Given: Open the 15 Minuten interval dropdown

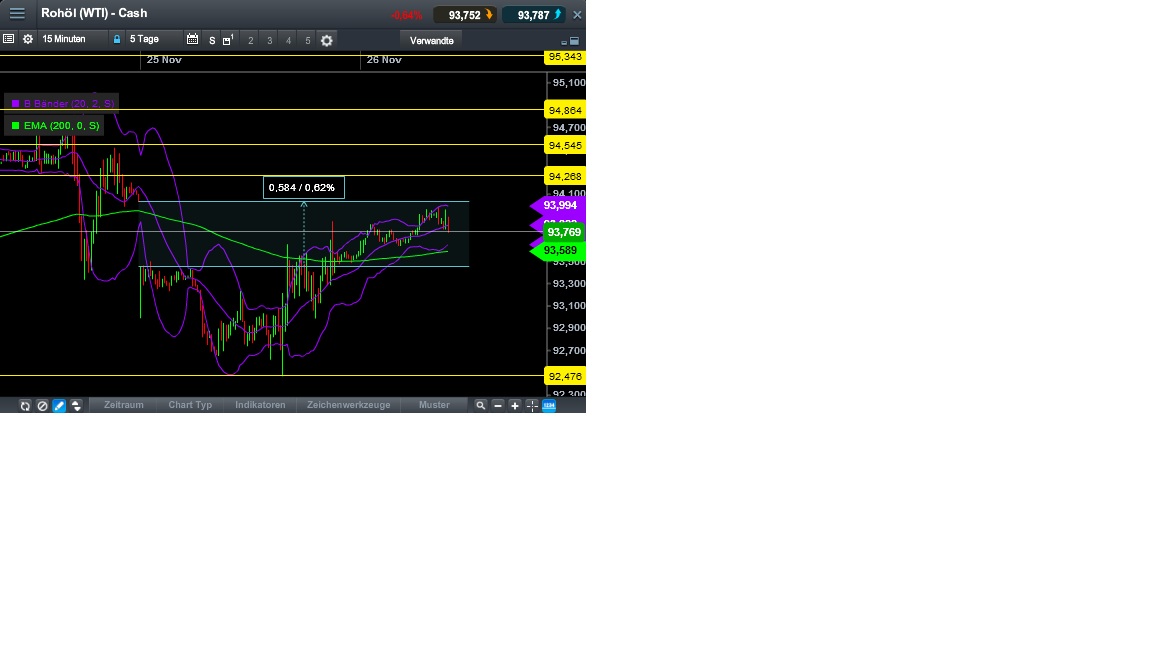Looking at the screenshot, I should pos(63,39).
